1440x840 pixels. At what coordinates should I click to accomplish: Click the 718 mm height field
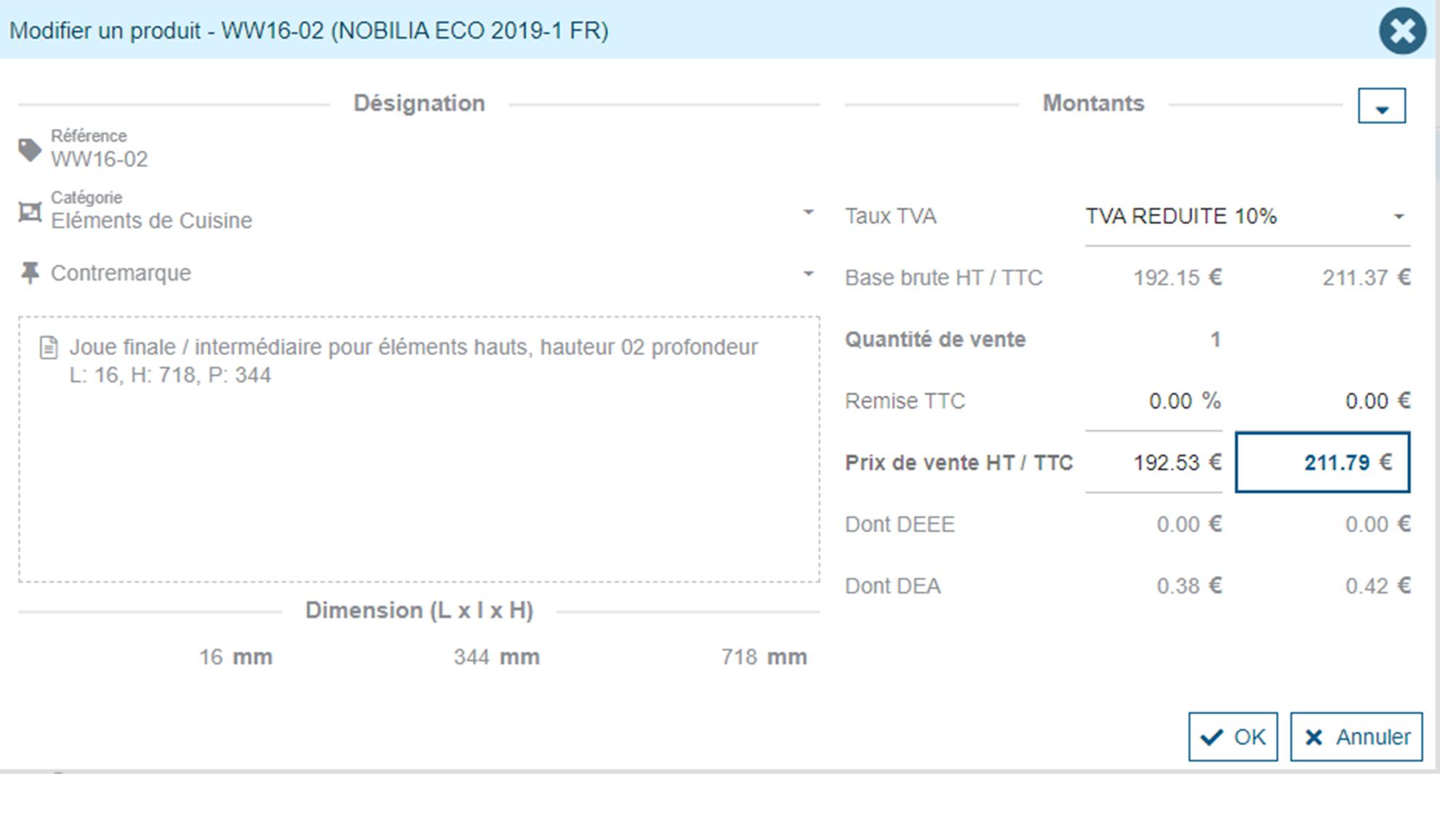coord(739,657)
